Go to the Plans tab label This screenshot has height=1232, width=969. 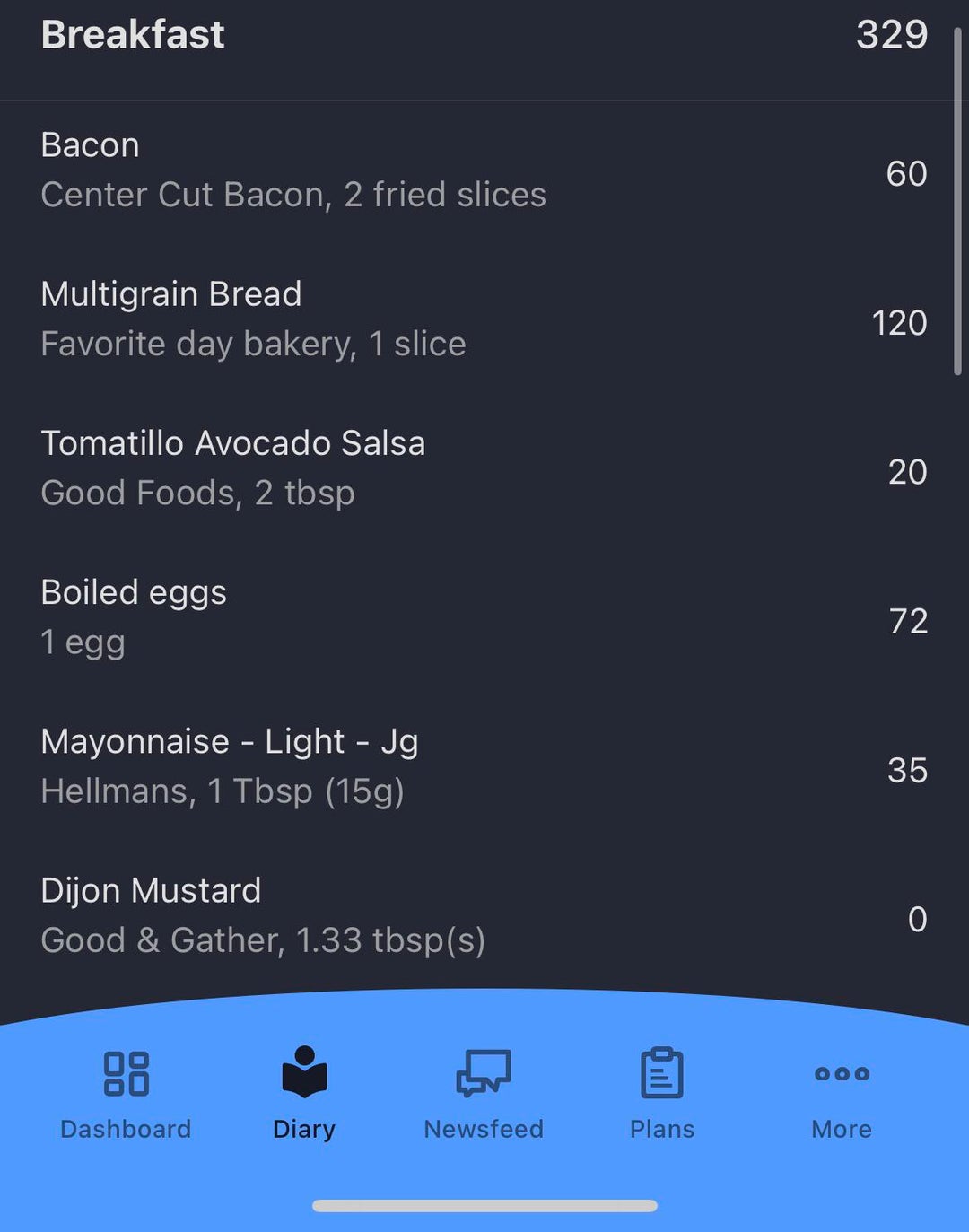tap(662, 1129)
